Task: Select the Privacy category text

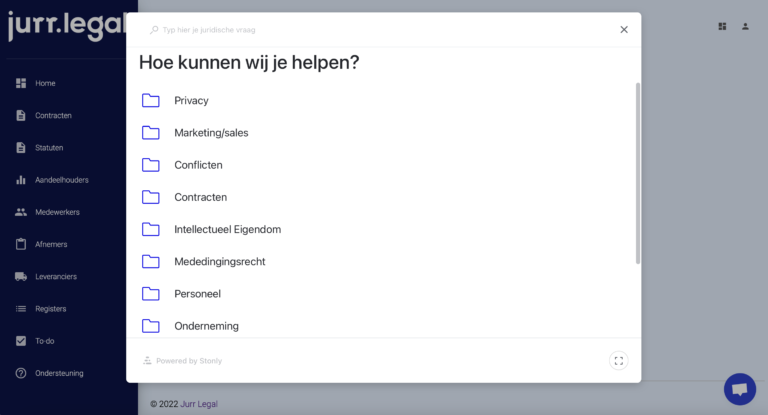Action: click(x=192, y=100)
